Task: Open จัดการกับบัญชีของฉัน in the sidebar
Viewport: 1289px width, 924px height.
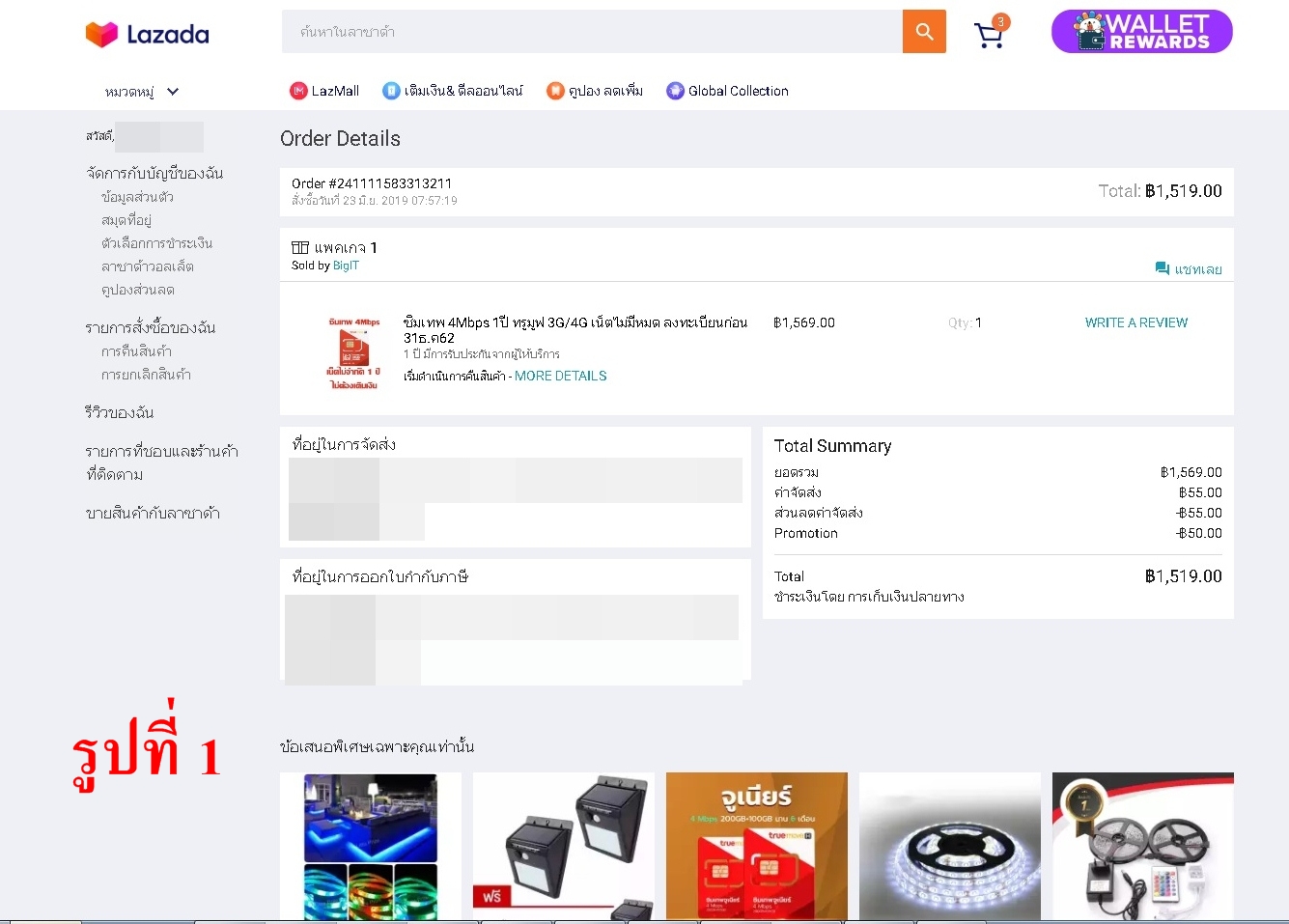Action: (154, 174)
